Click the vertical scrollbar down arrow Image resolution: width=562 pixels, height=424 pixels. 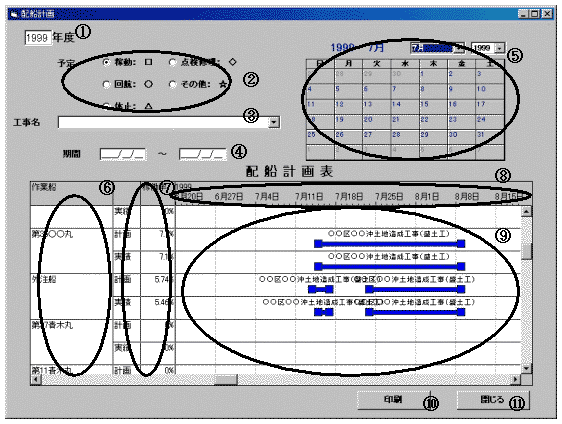526,368
